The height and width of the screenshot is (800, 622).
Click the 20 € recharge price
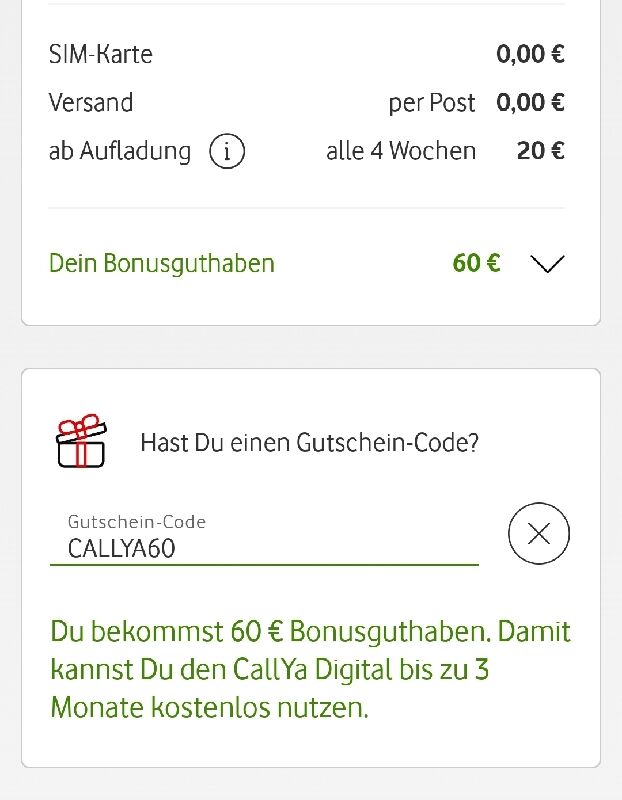[540, 151]
